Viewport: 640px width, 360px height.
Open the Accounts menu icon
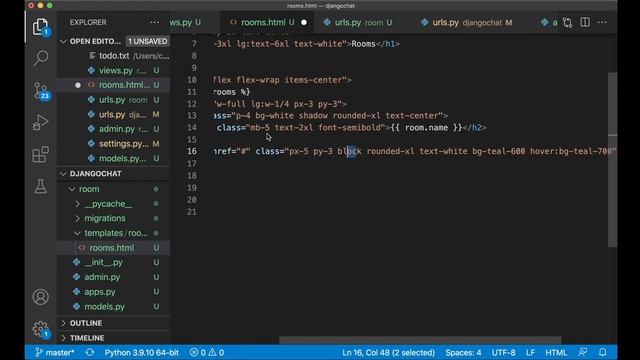click(40, 297)
